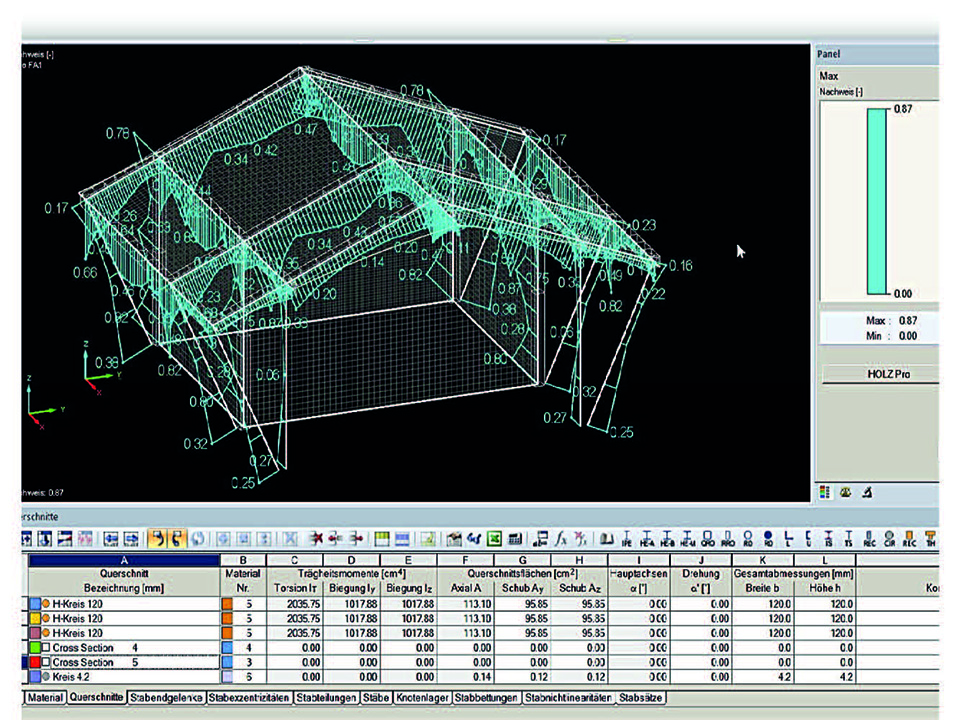Switch to the Material tab
The image size is (960, 720).
tap(45, 697)
